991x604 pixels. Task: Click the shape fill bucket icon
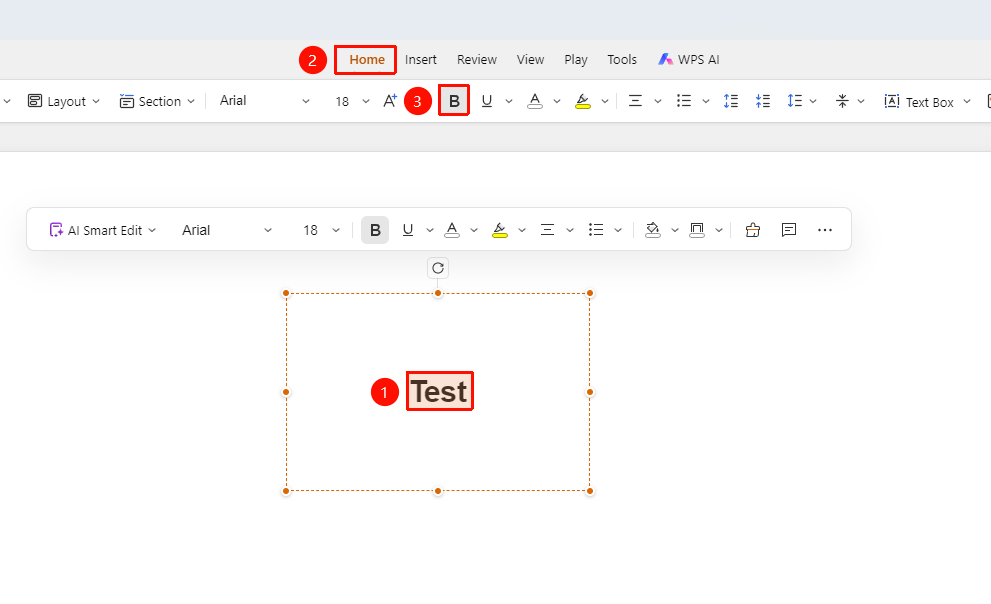click(x=653, y=230)
